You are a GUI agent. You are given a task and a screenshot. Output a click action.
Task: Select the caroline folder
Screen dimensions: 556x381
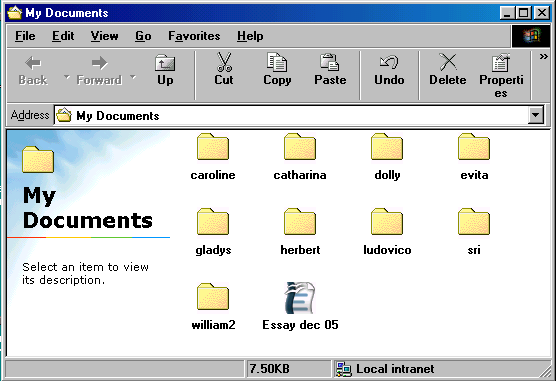tap(213, 157)
